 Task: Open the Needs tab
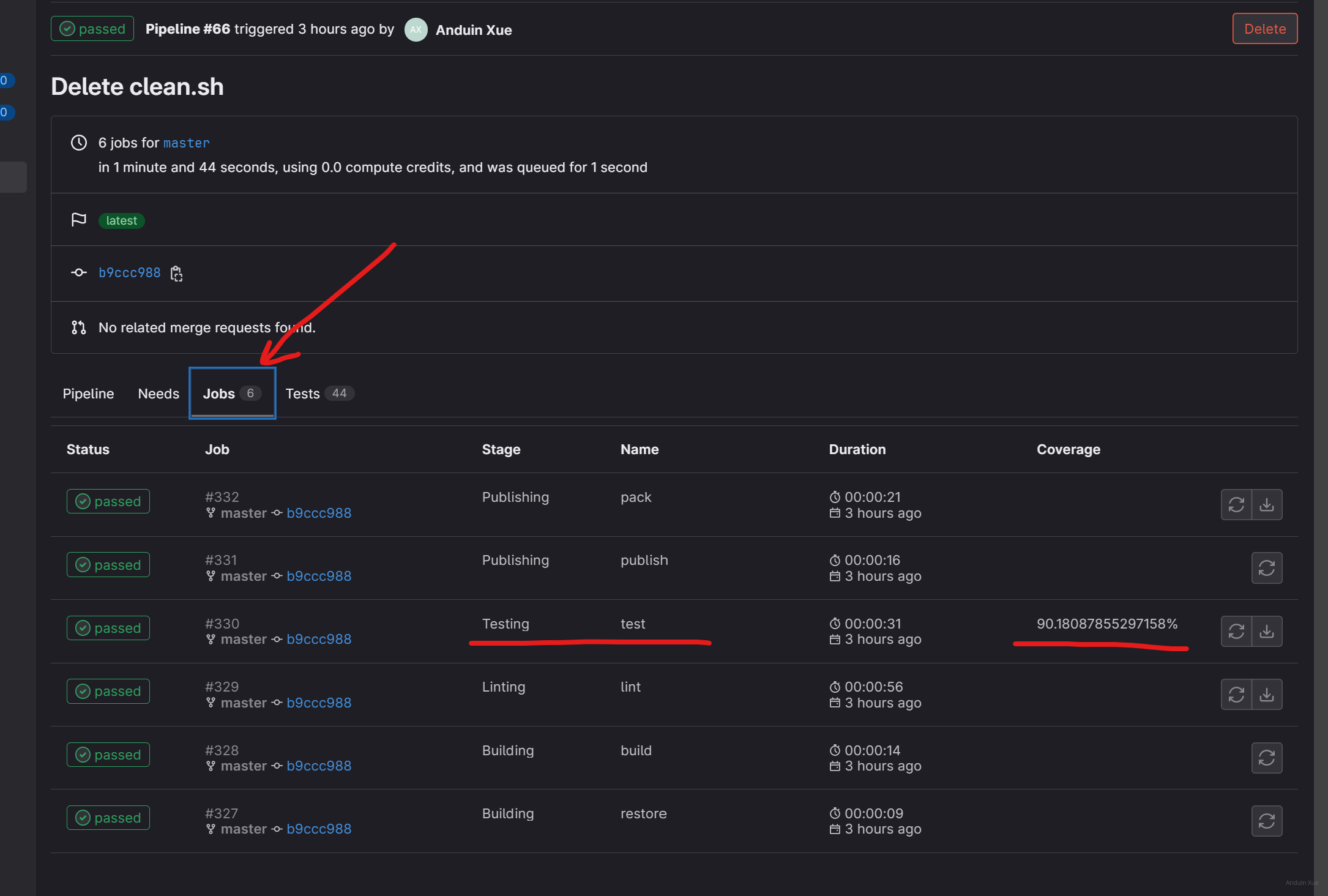(x=159, y=394)
